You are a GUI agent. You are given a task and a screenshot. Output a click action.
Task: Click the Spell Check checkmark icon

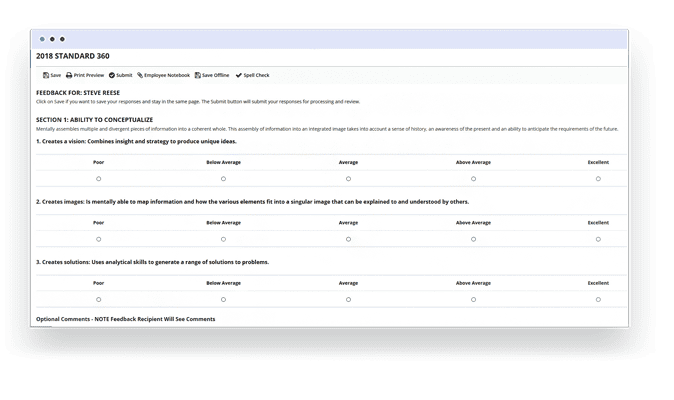coord(239,75)
